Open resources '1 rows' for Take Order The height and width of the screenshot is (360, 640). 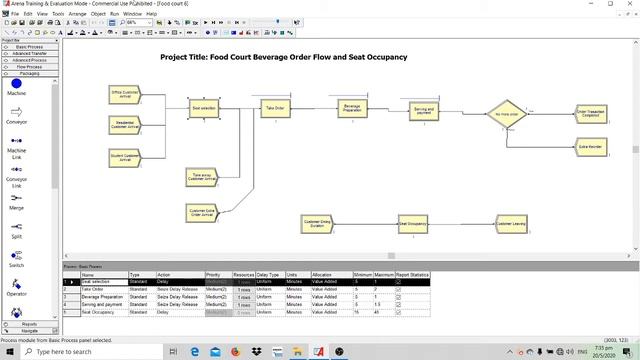pos(244,290)
